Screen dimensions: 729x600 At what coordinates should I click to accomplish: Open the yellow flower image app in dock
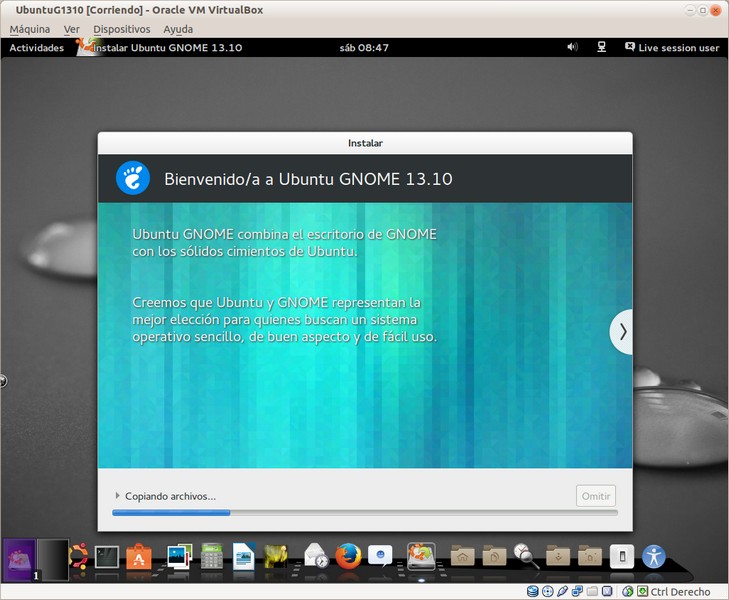click(276, 556)
